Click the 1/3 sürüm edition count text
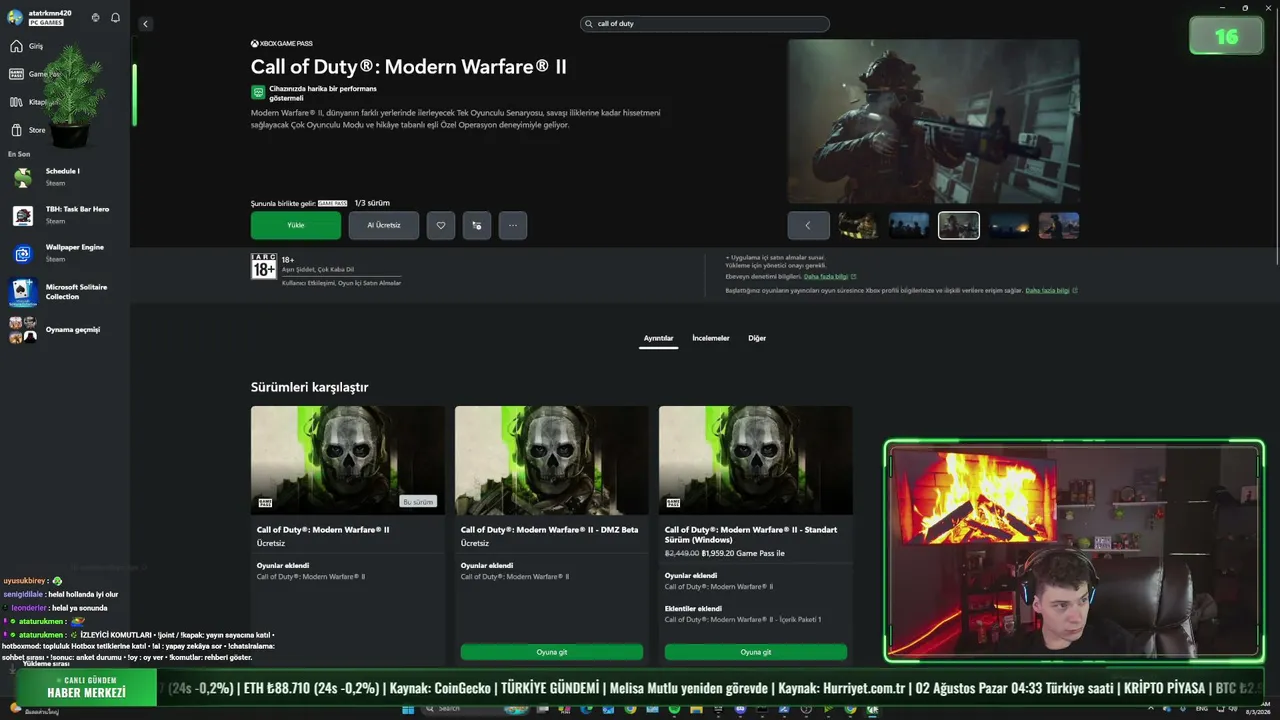 [x=372, y=203]
